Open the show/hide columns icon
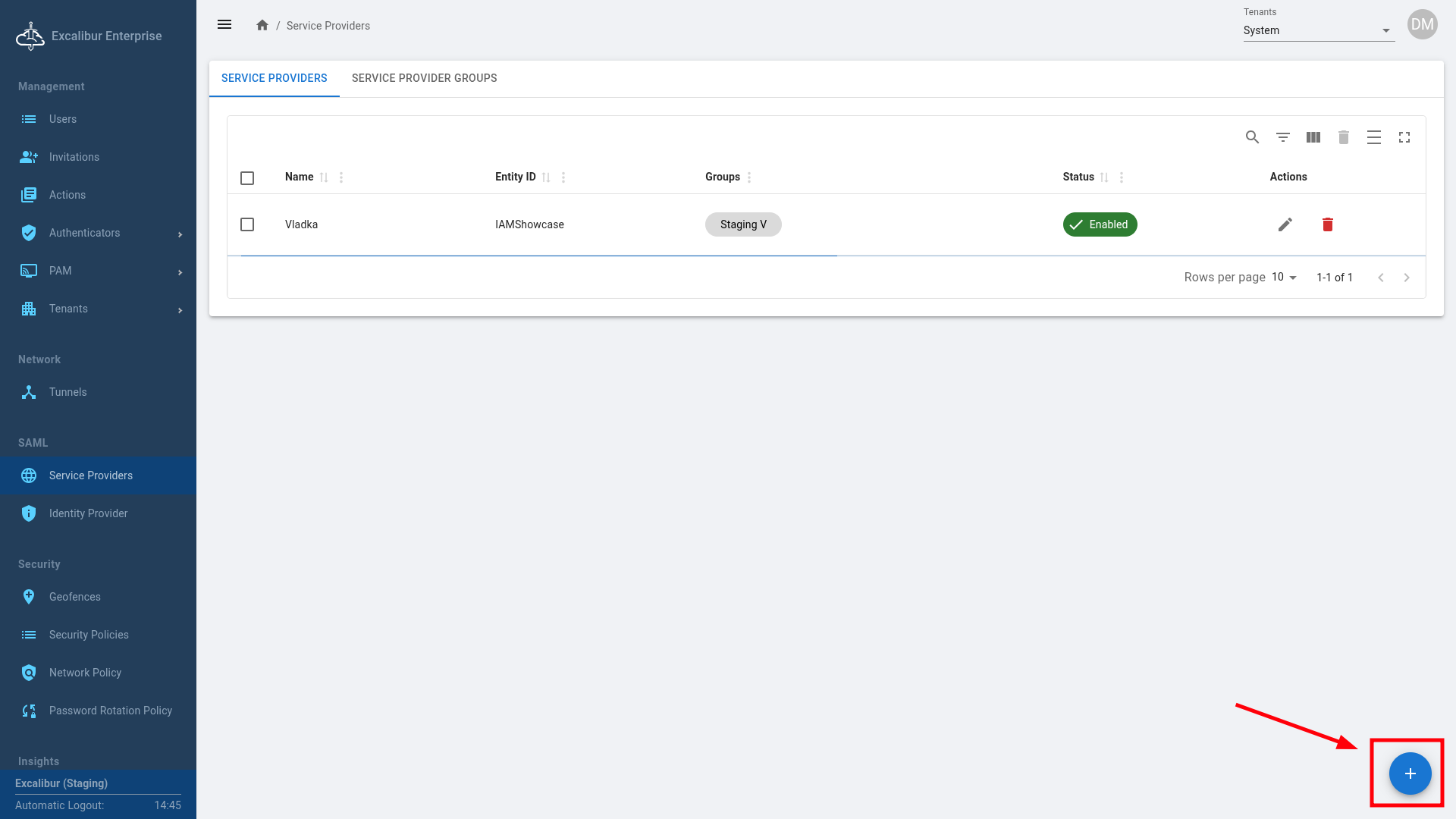The height and width of the screenshot is (819, 1456). (1313, 137)
